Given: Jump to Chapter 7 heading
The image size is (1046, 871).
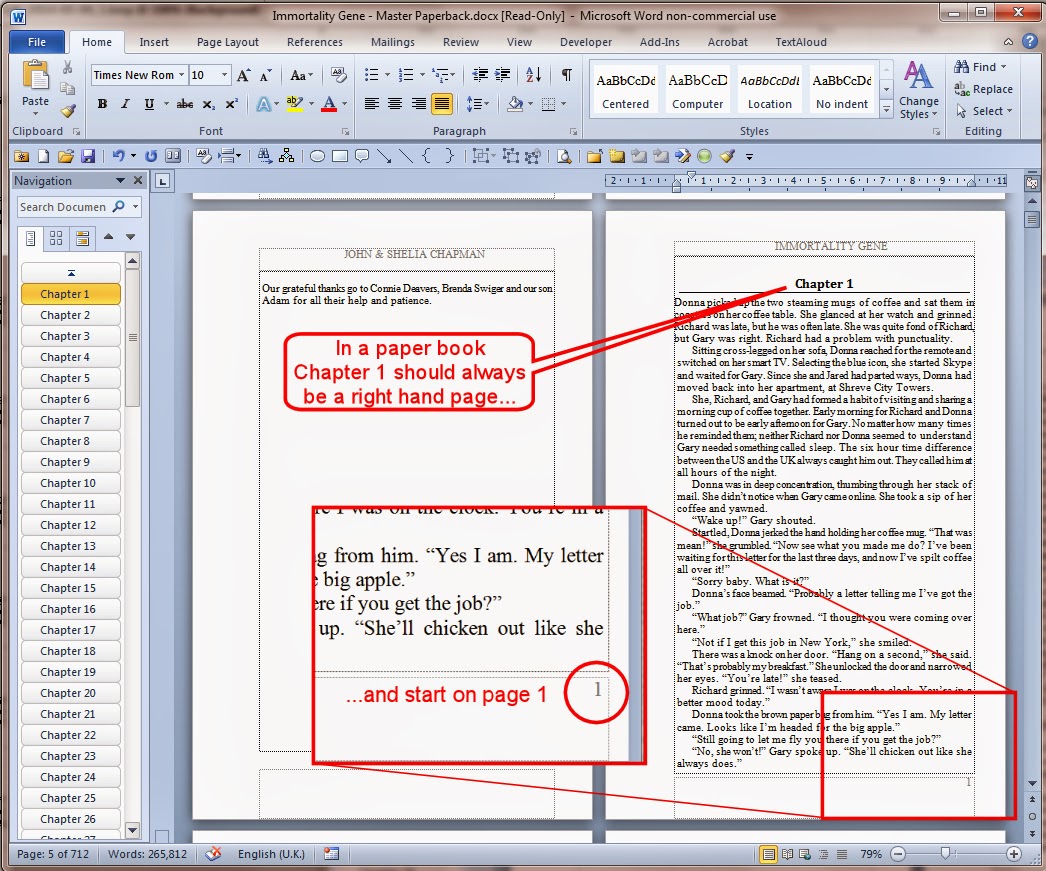Looking at the screenshot, I should coord(71,420).
